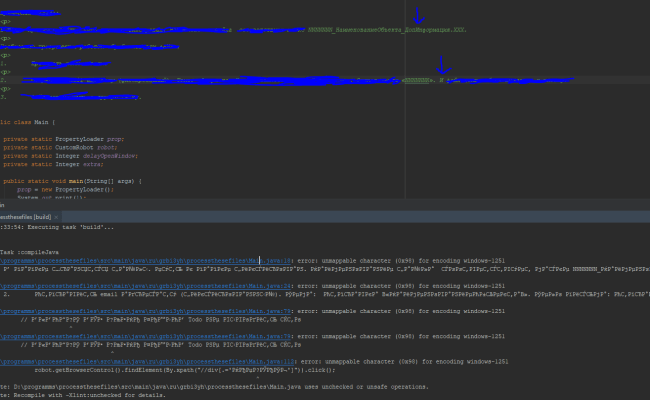Click the 'public static void main(String[] args)' line
The width and height of the screenshot is (650, 400).
pyautogui.click(x=73, y=181)
